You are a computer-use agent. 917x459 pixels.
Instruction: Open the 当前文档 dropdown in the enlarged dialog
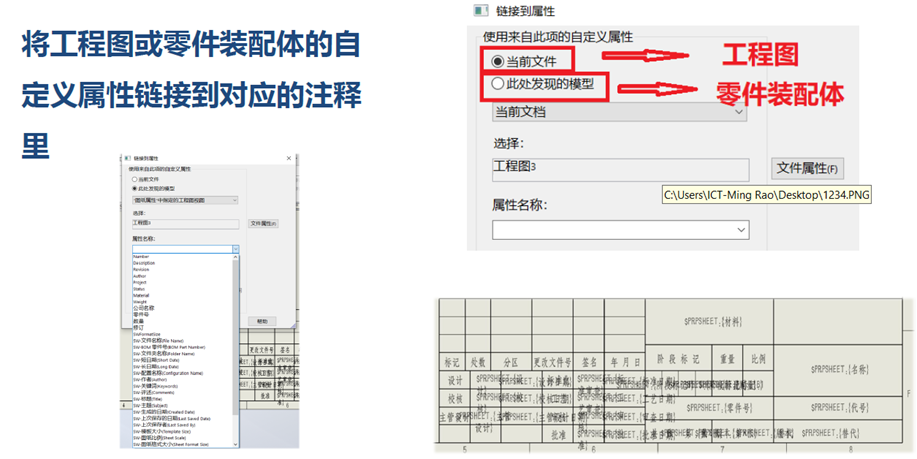(619, 112)
